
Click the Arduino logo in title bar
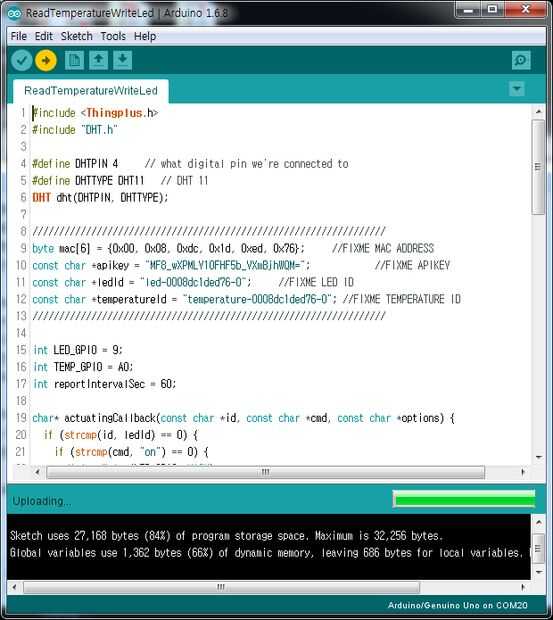(14, 13)
